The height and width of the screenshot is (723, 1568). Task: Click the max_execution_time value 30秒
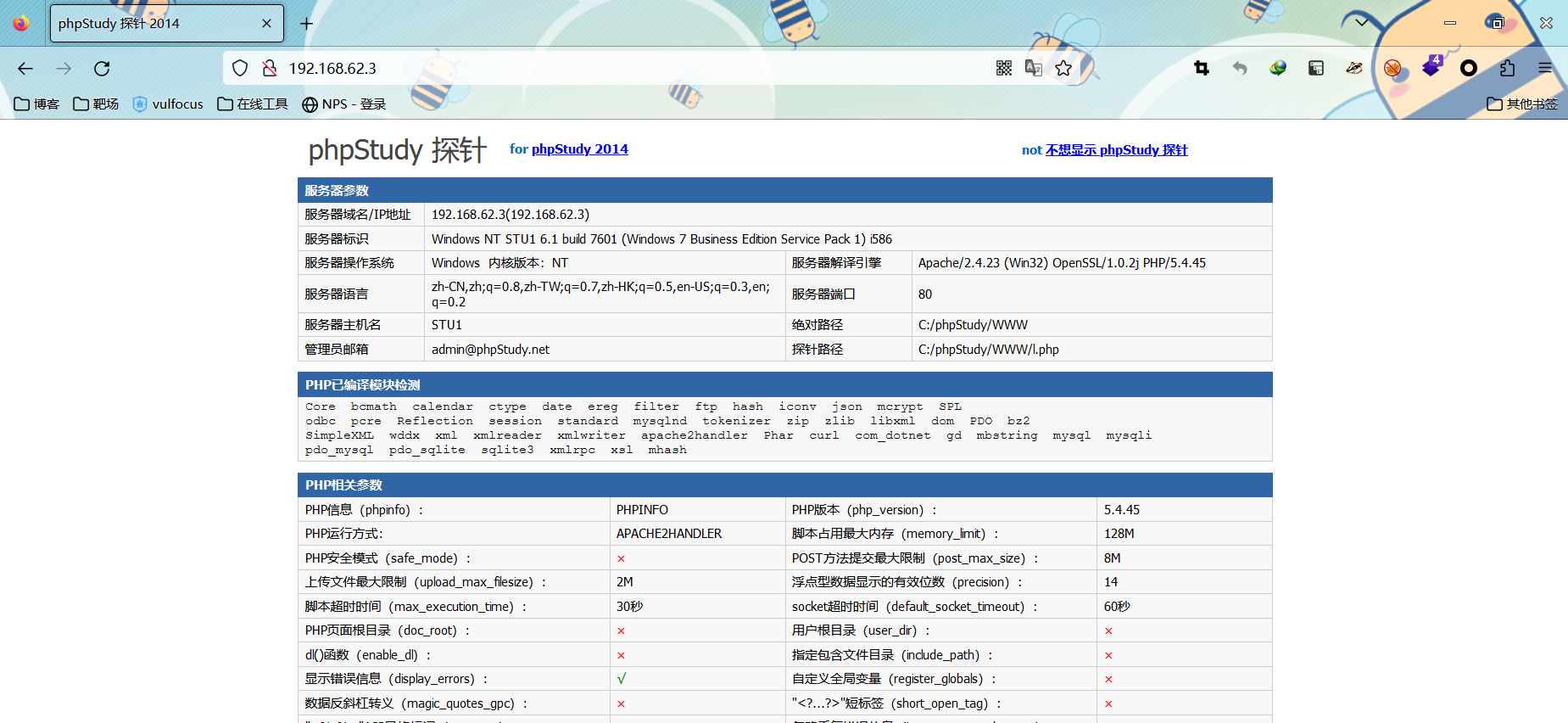point(630,607)
